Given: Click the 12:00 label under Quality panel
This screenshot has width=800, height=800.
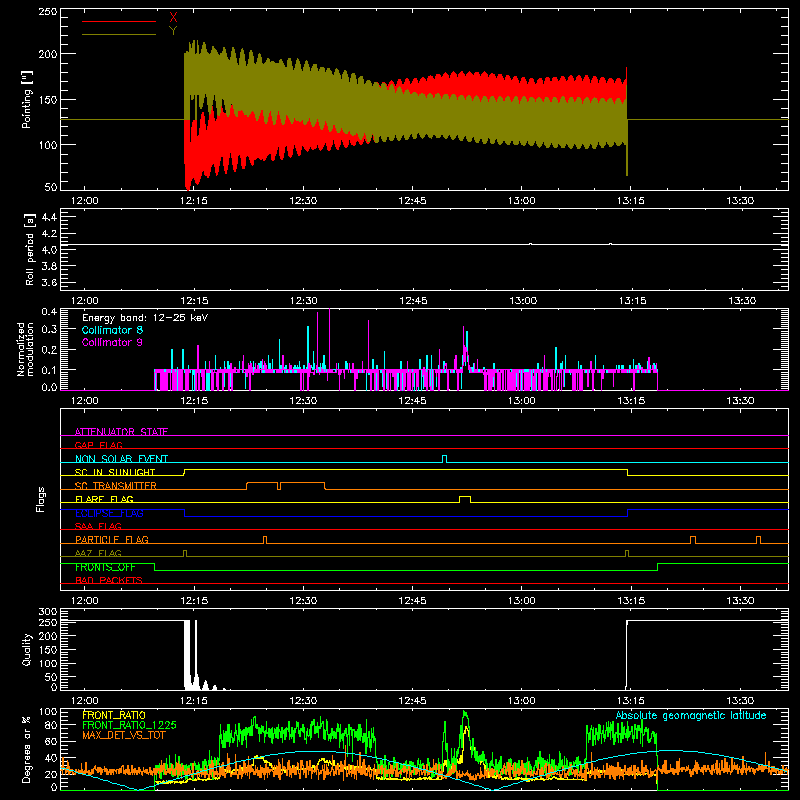Looking at the screenshot, I should pos(84,701).
